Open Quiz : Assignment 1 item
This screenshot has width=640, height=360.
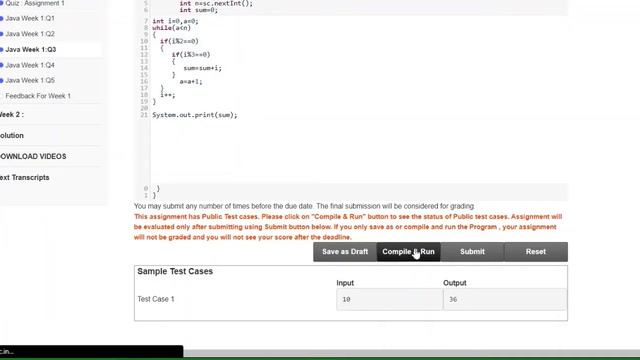[x=35, y=3]
